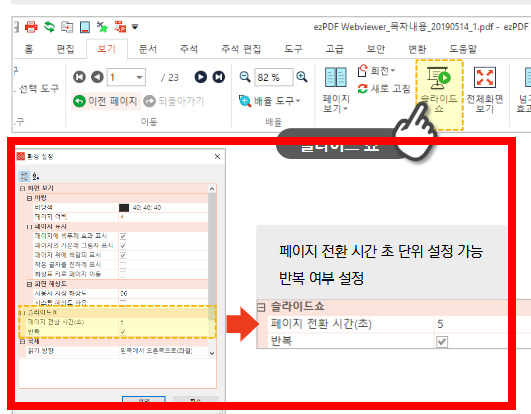Zoom in with the plus magnifier

pyautogui.click(x=301, y=77)
